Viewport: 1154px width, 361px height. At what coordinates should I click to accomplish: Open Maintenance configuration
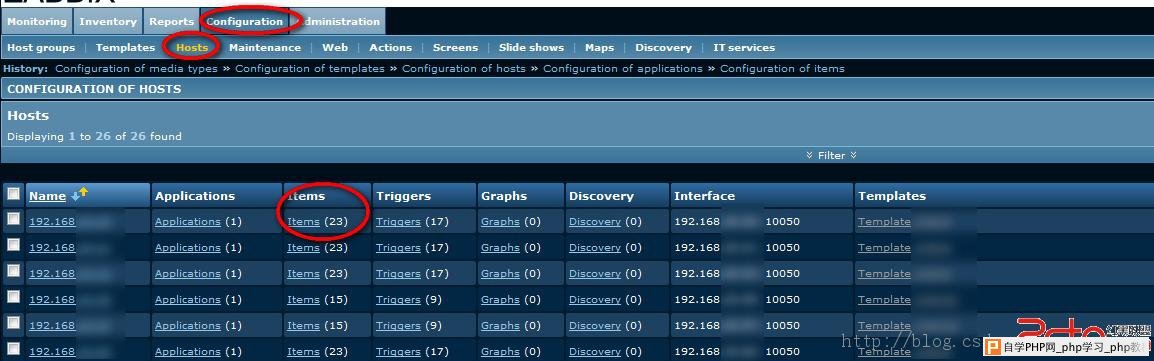(265, 47)
